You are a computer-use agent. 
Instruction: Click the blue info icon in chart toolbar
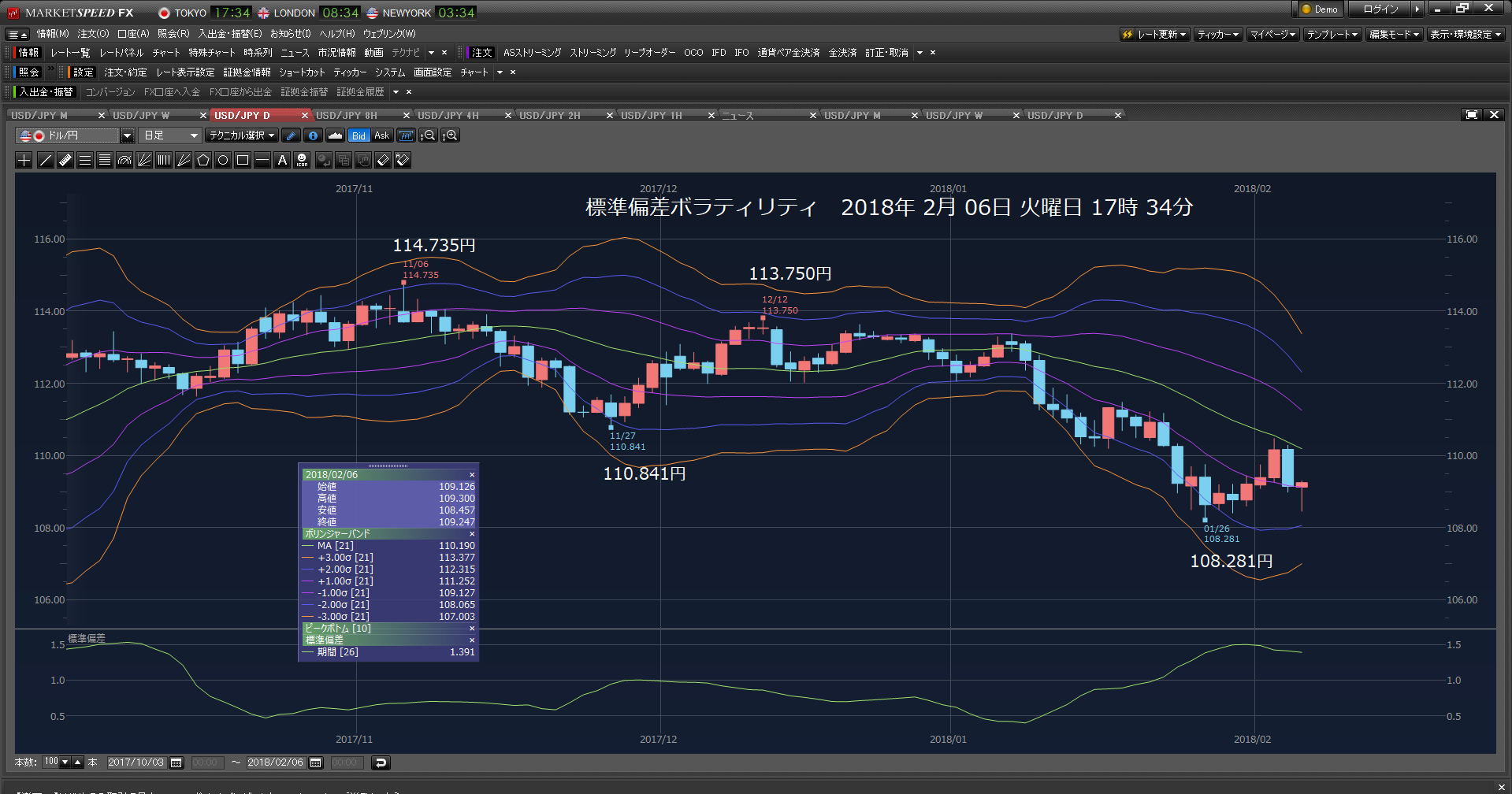coord(313,135)
